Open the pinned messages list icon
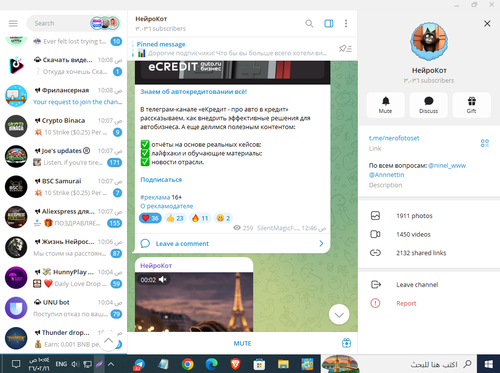Screen dimensions: 500x373 (x=345, y=49)
